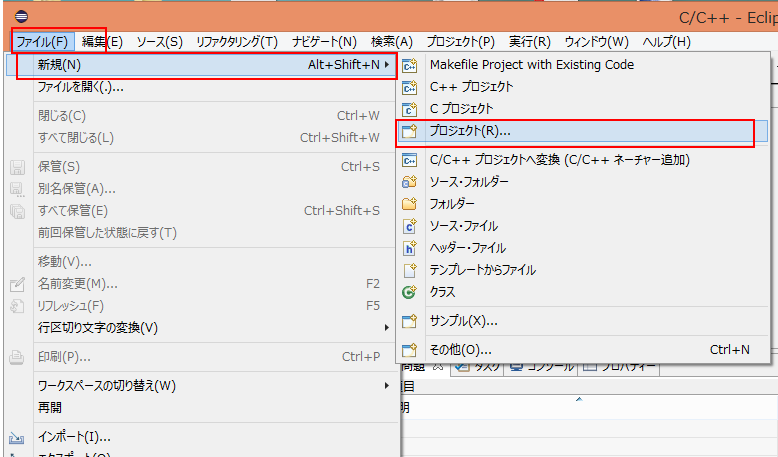The width and height of the screenshot is (778, 457).
Task: Click the Makefile Project with Existing Code icon
Action: point(409,65)
